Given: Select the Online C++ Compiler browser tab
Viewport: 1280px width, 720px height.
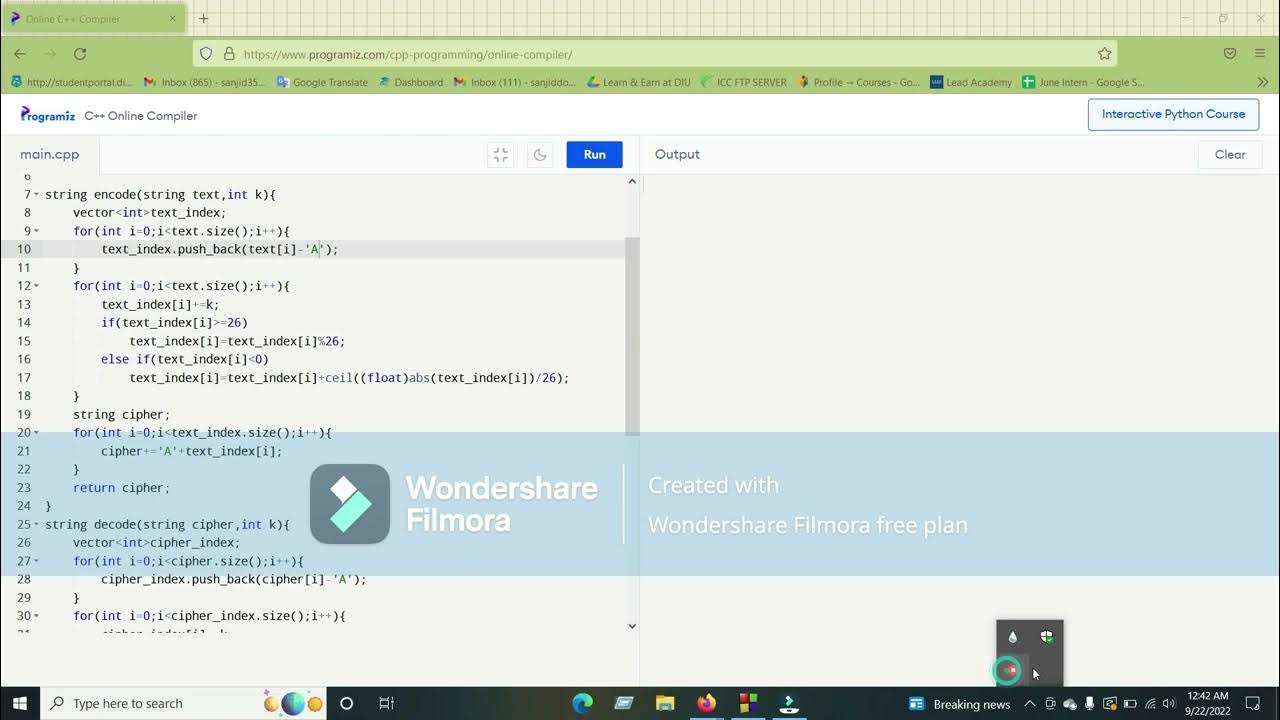Looking at the screenshot, I should pos(93,18).
